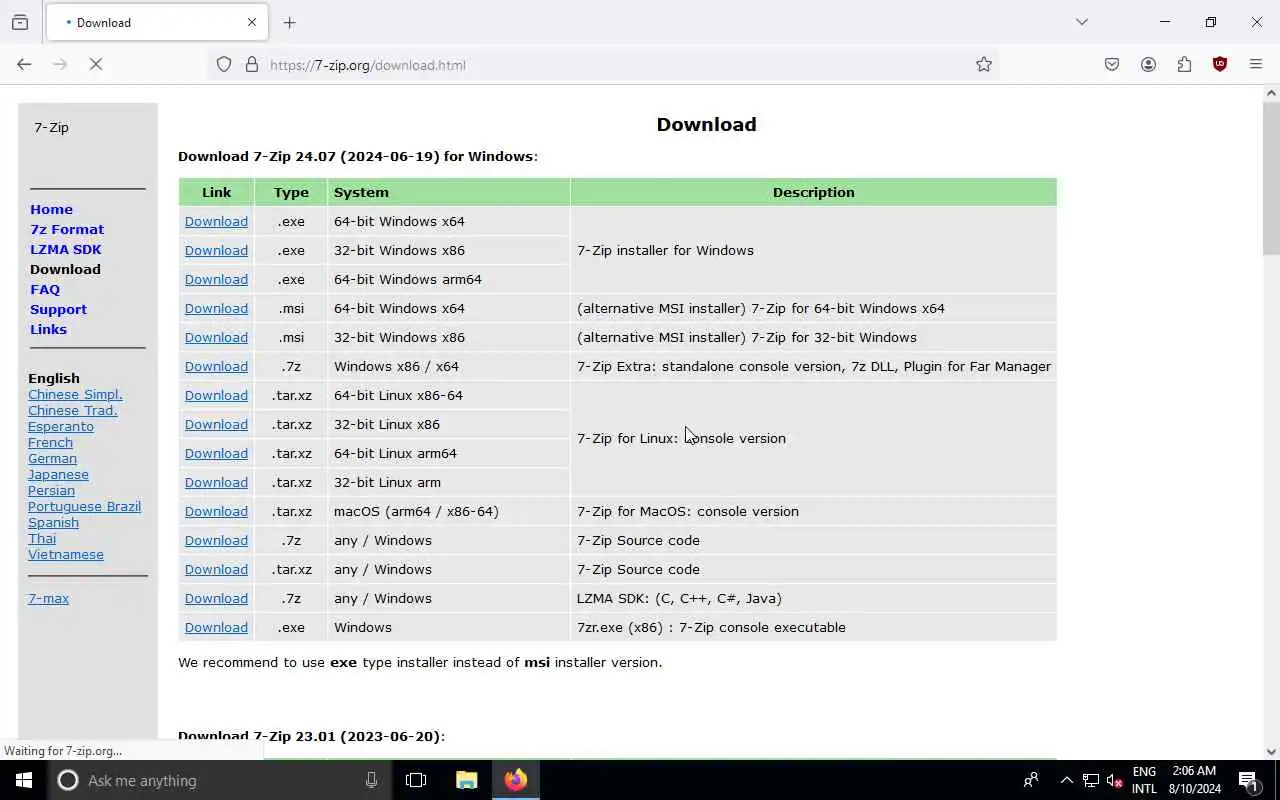
Task: Open the volume speaker tray icon
Action: point(1114,780)
